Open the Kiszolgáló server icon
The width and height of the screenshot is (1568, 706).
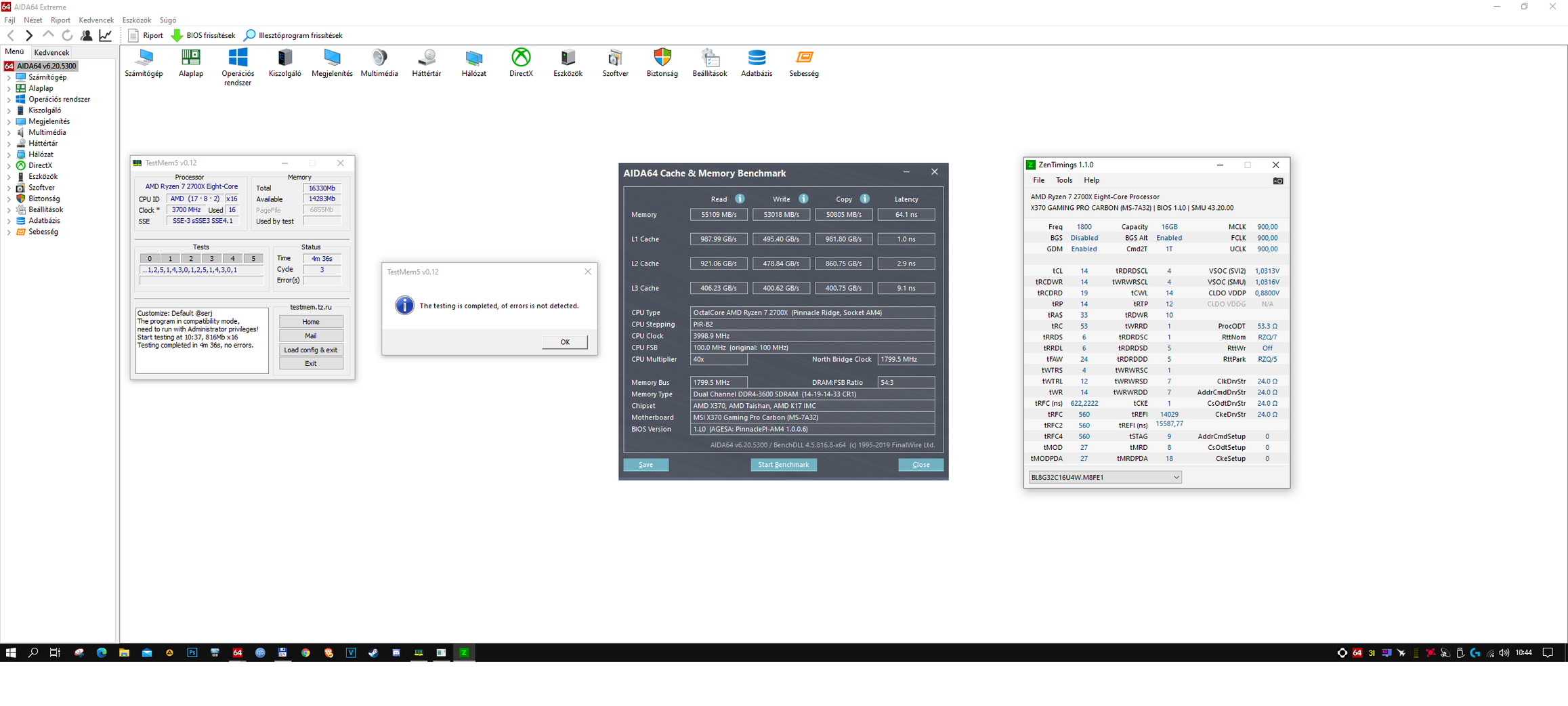pyautogui.click(x=284, y=63)
